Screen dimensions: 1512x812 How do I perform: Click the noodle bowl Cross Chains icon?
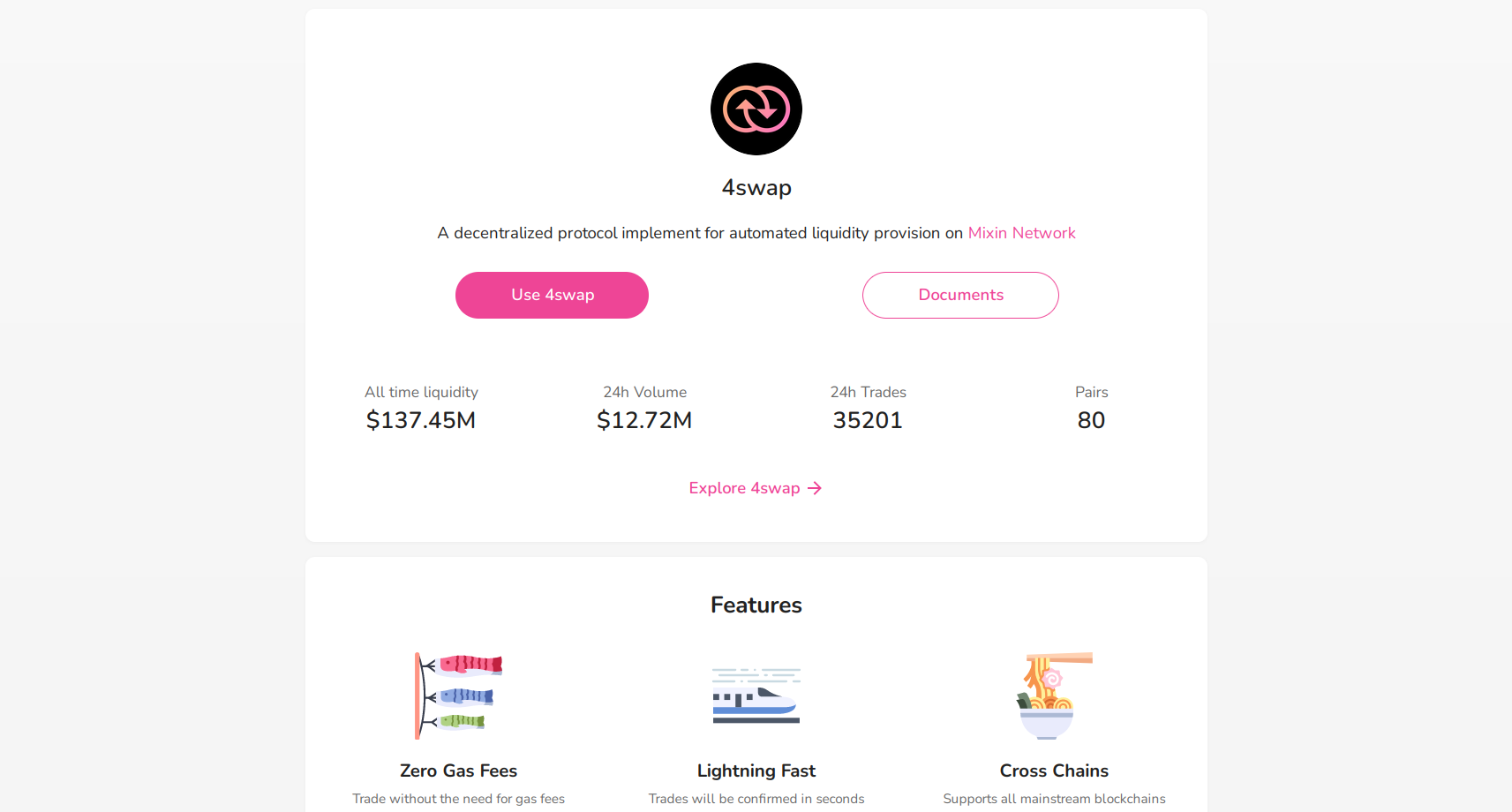(x=1053, y=695)
